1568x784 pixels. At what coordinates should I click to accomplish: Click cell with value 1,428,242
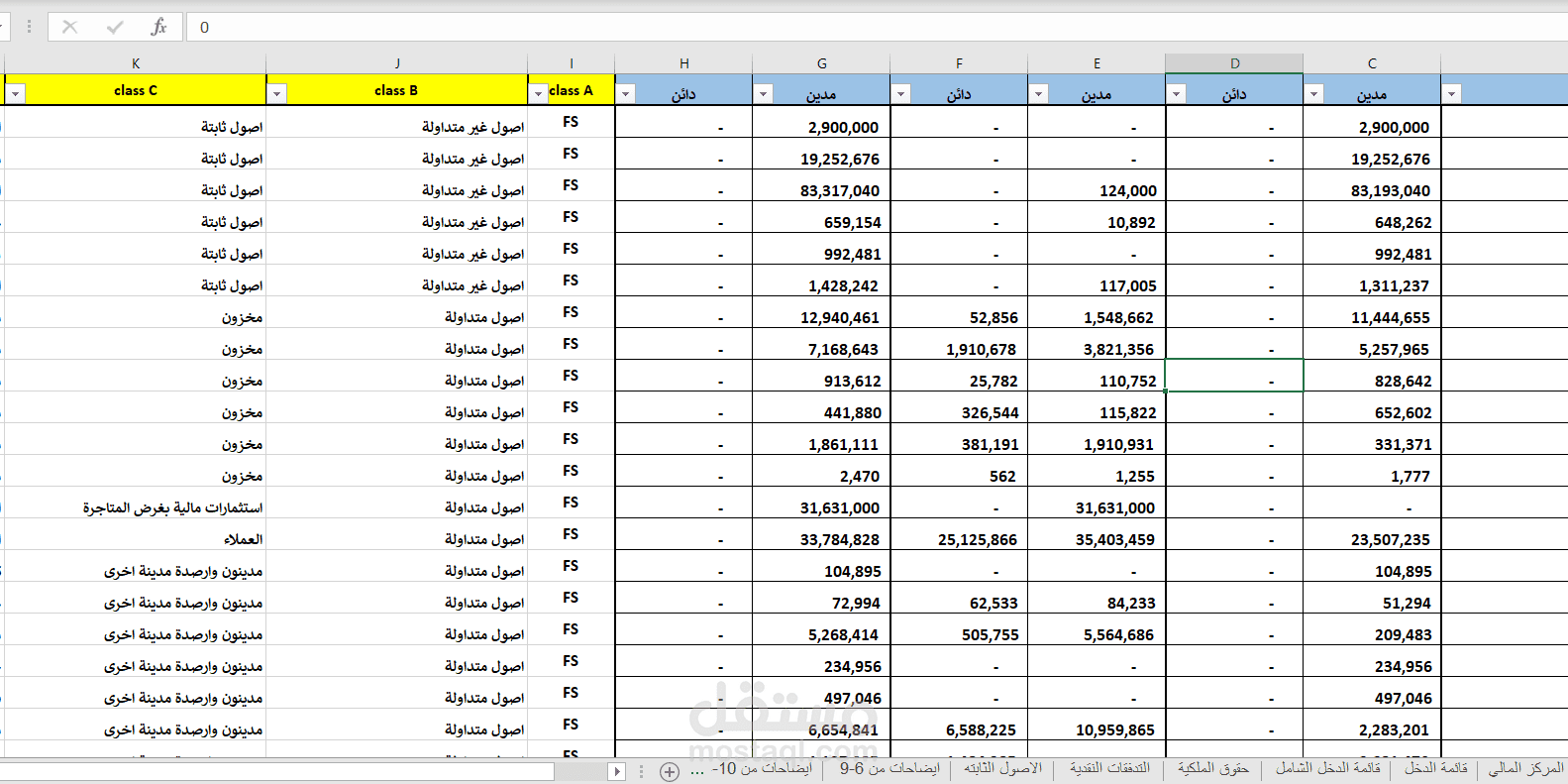point(822,281)
